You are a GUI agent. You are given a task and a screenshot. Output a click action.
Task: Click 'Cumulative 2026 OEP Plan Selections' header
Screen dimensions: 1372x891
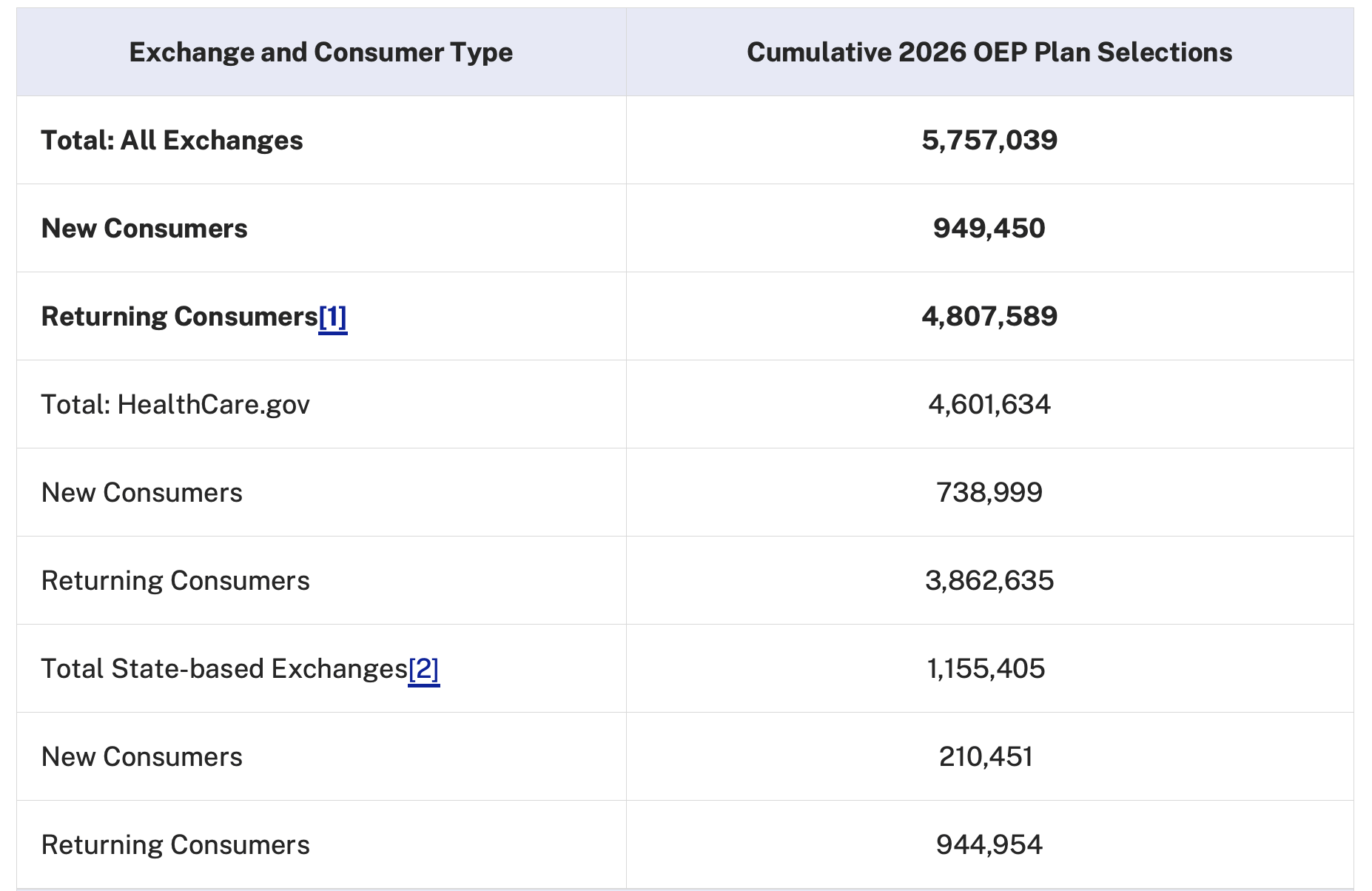(x=989, y=53)
